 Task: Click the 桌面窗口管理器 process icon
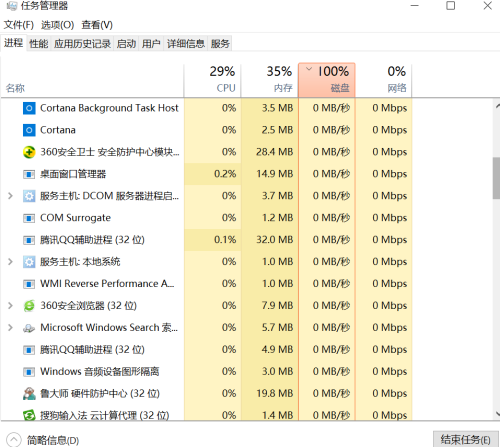click(x=29, y=174)
